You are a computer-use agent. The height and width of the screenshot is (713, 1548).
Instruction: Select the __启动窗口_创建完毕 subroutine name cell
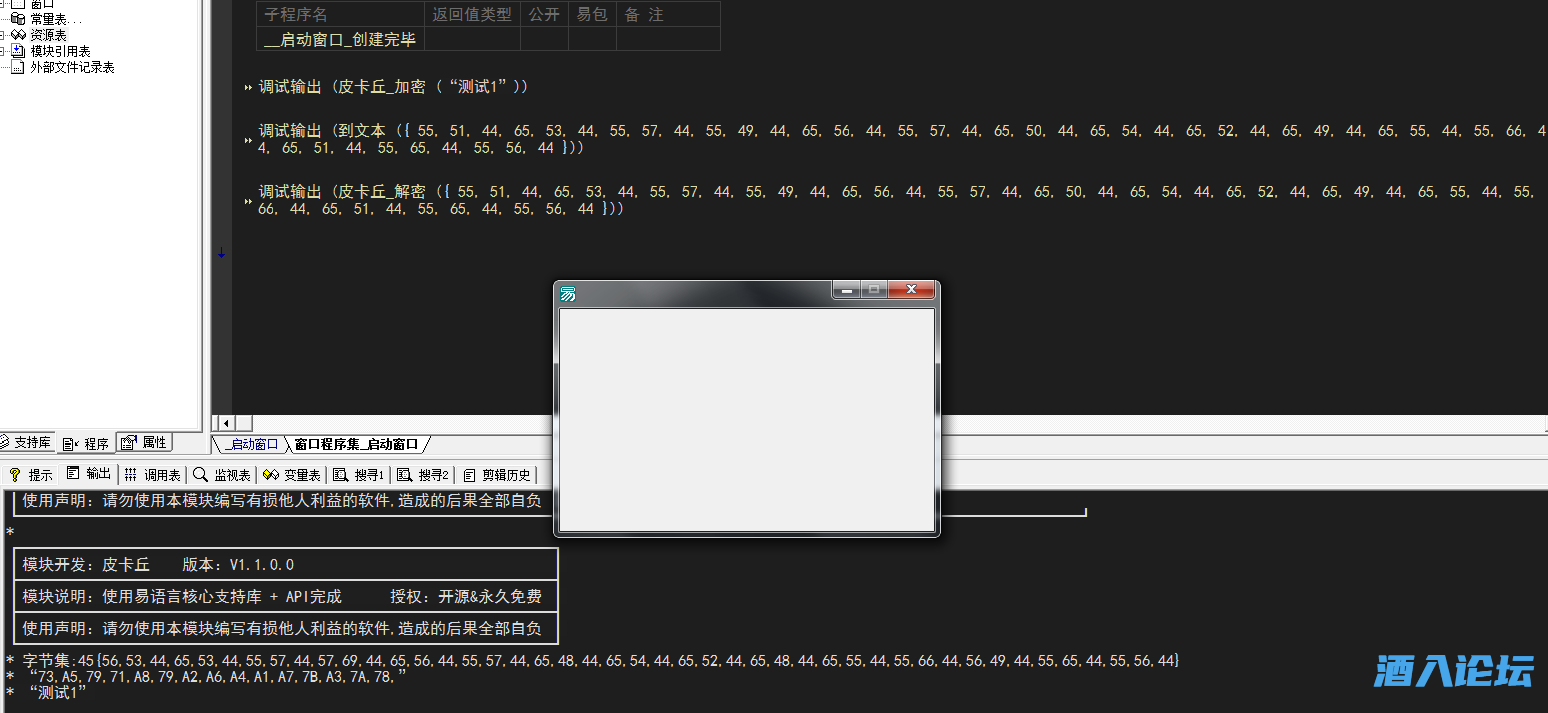[340, 39]
